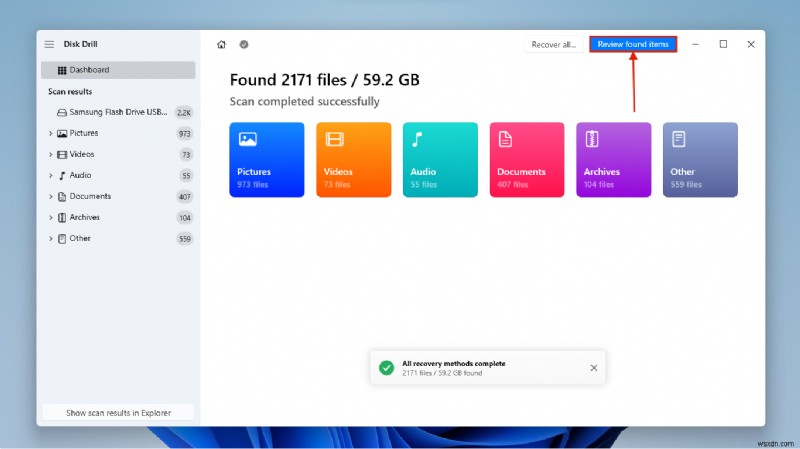Click the Videos sidebar film icon

[62, 155]
